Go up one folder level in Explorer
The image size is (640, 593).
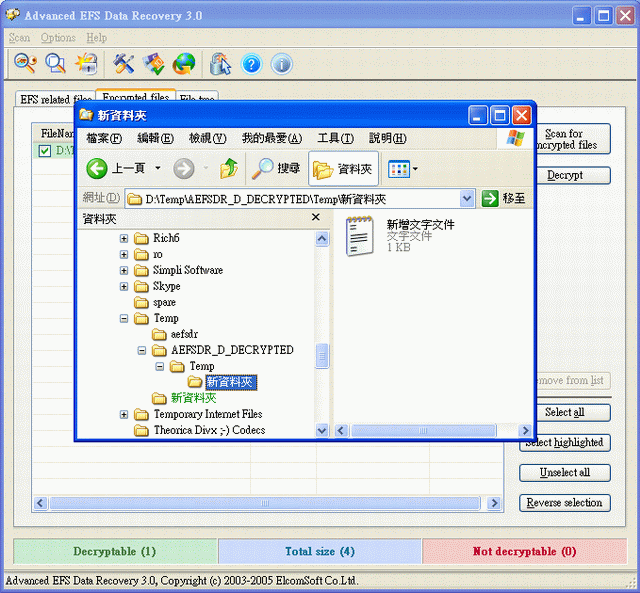[x=229, y=168]
